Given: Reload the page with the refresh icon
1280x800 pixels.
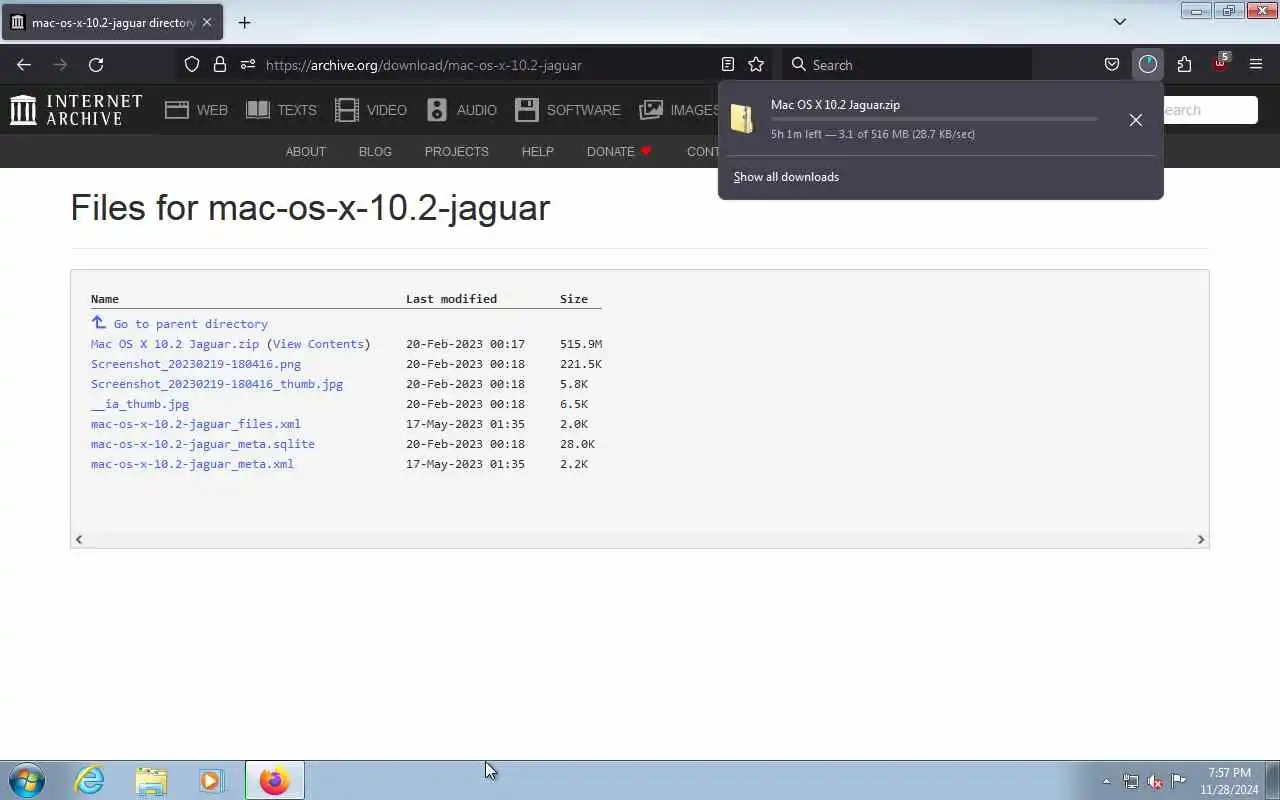Looking at the screenshot, I should 96,65.
